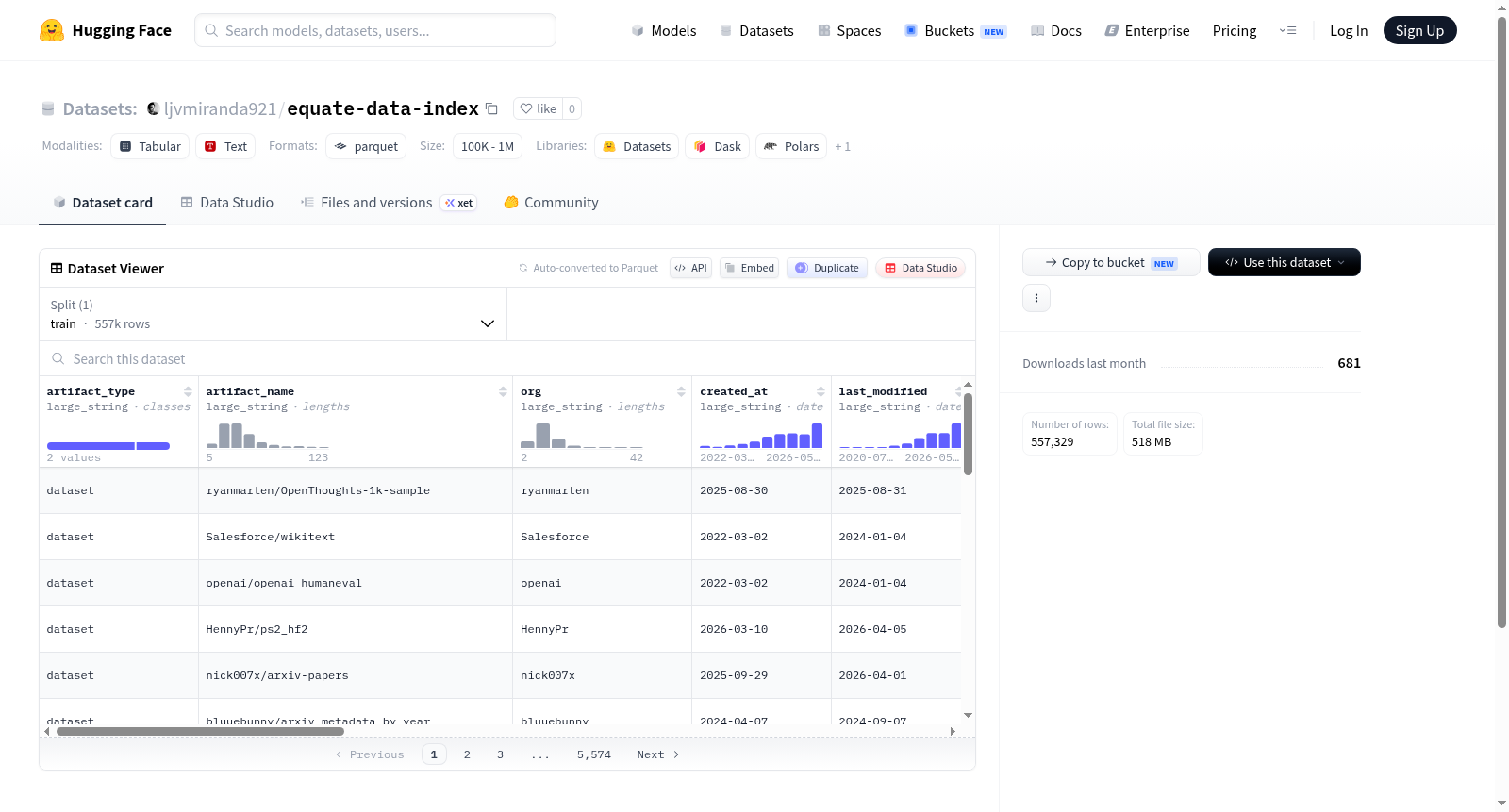
Task: Jump to last page 5,574
Action: pyautogui.click(x=594, y=754)
